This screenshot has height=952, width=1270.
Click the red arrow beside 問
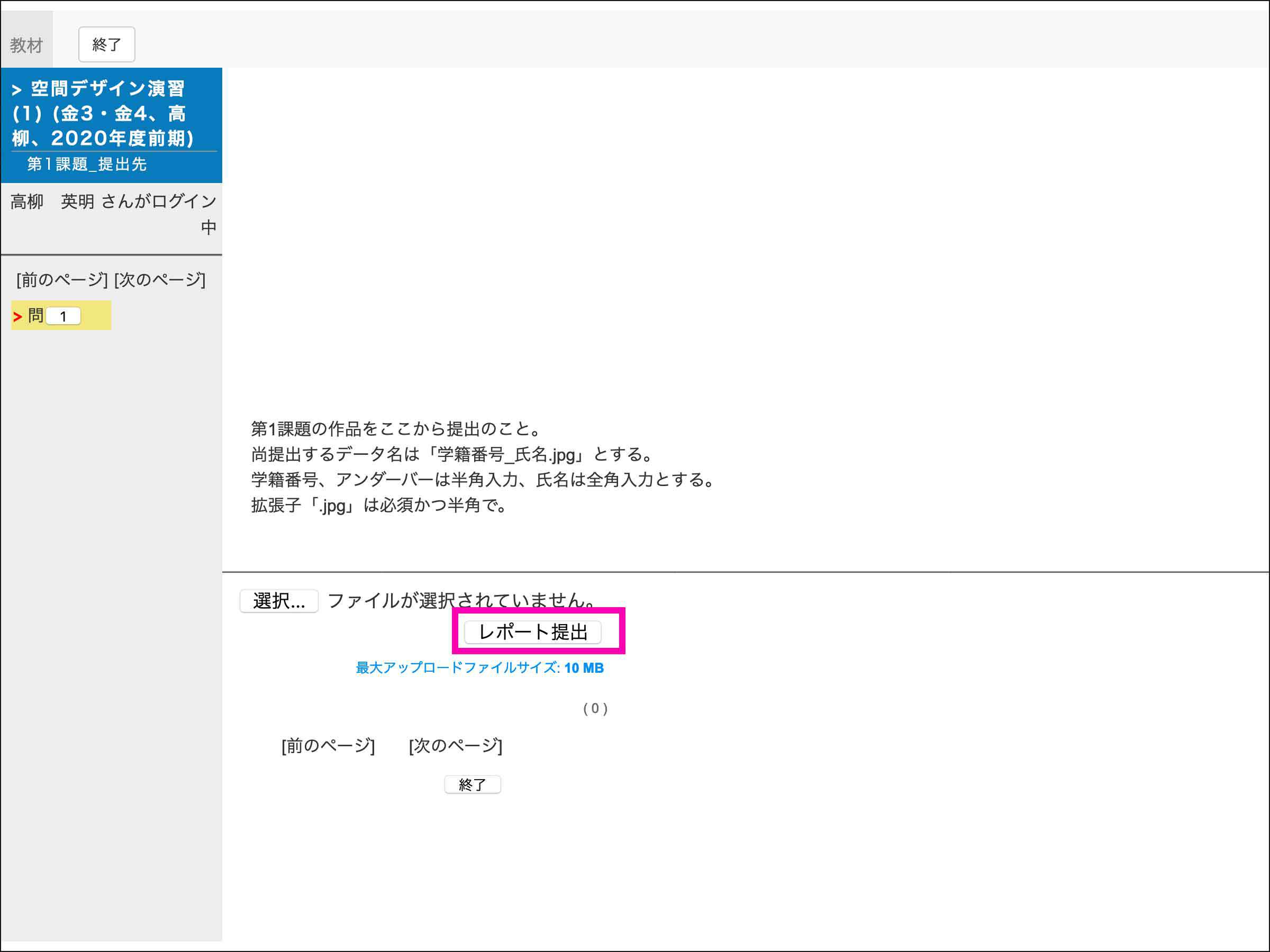[x=18, y=317]
